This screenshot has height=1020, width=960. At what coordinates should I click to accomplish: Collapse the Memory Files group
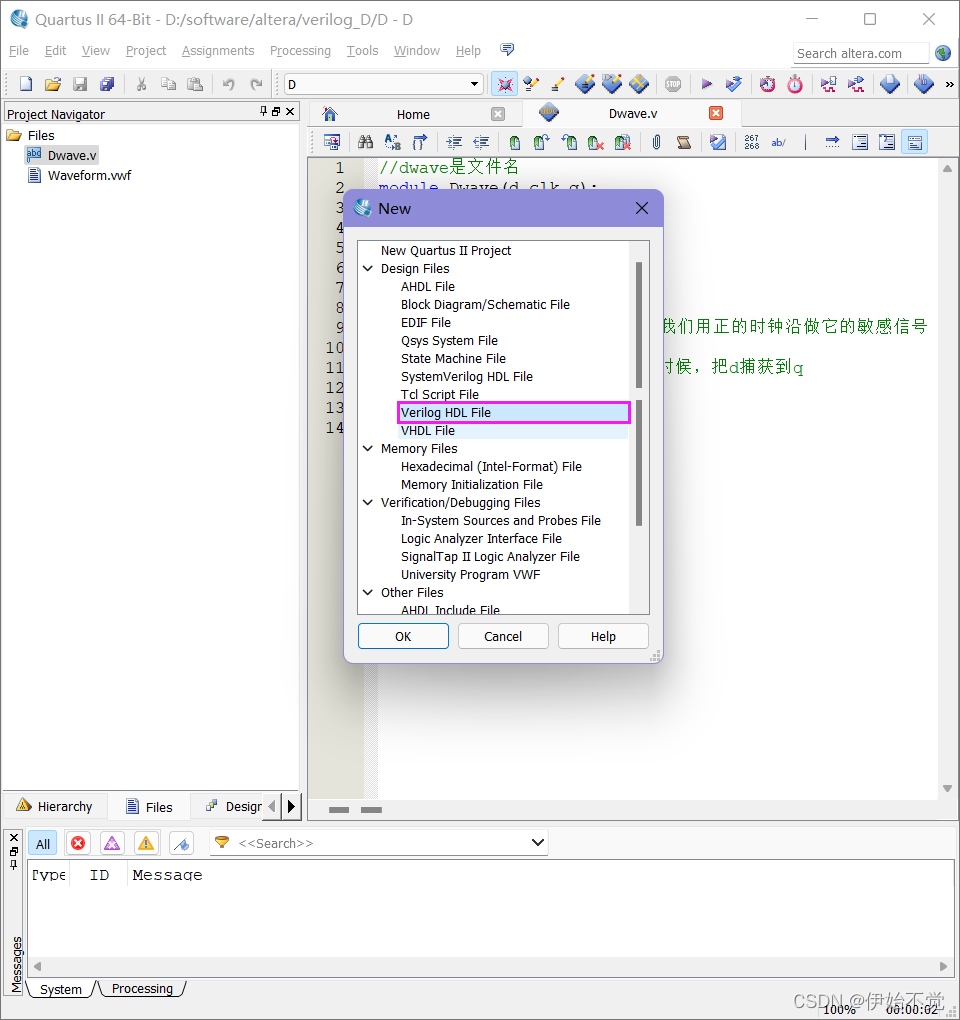[367, 449]
